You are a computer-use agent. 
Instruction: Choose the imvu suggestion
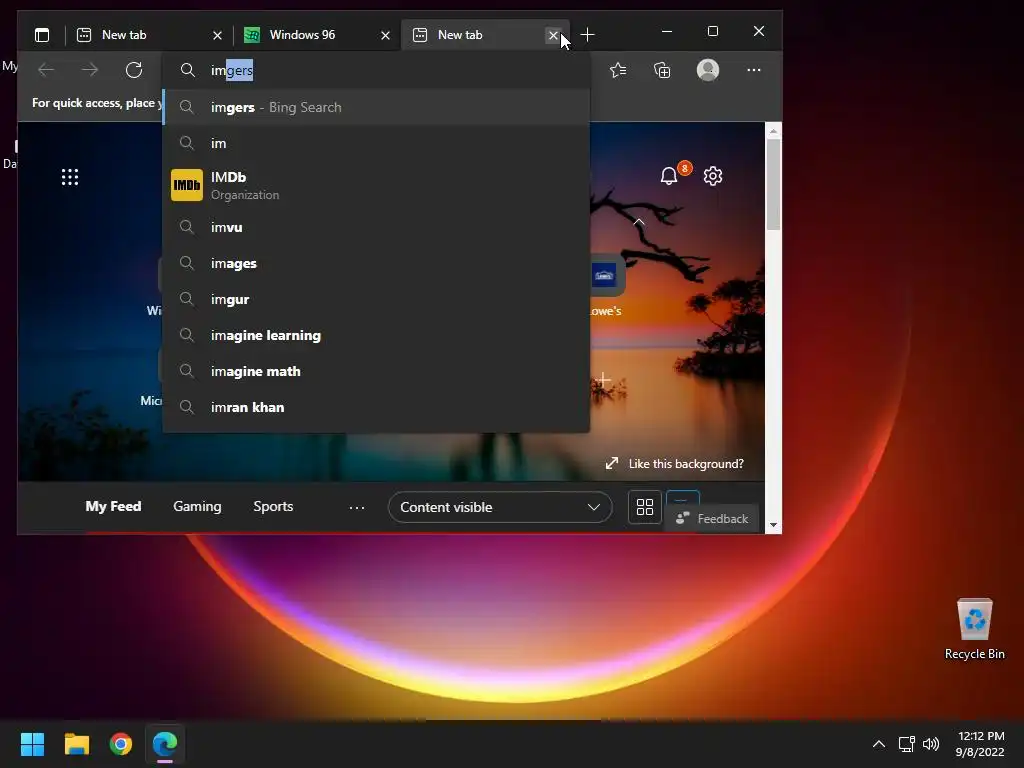[376, 227]
